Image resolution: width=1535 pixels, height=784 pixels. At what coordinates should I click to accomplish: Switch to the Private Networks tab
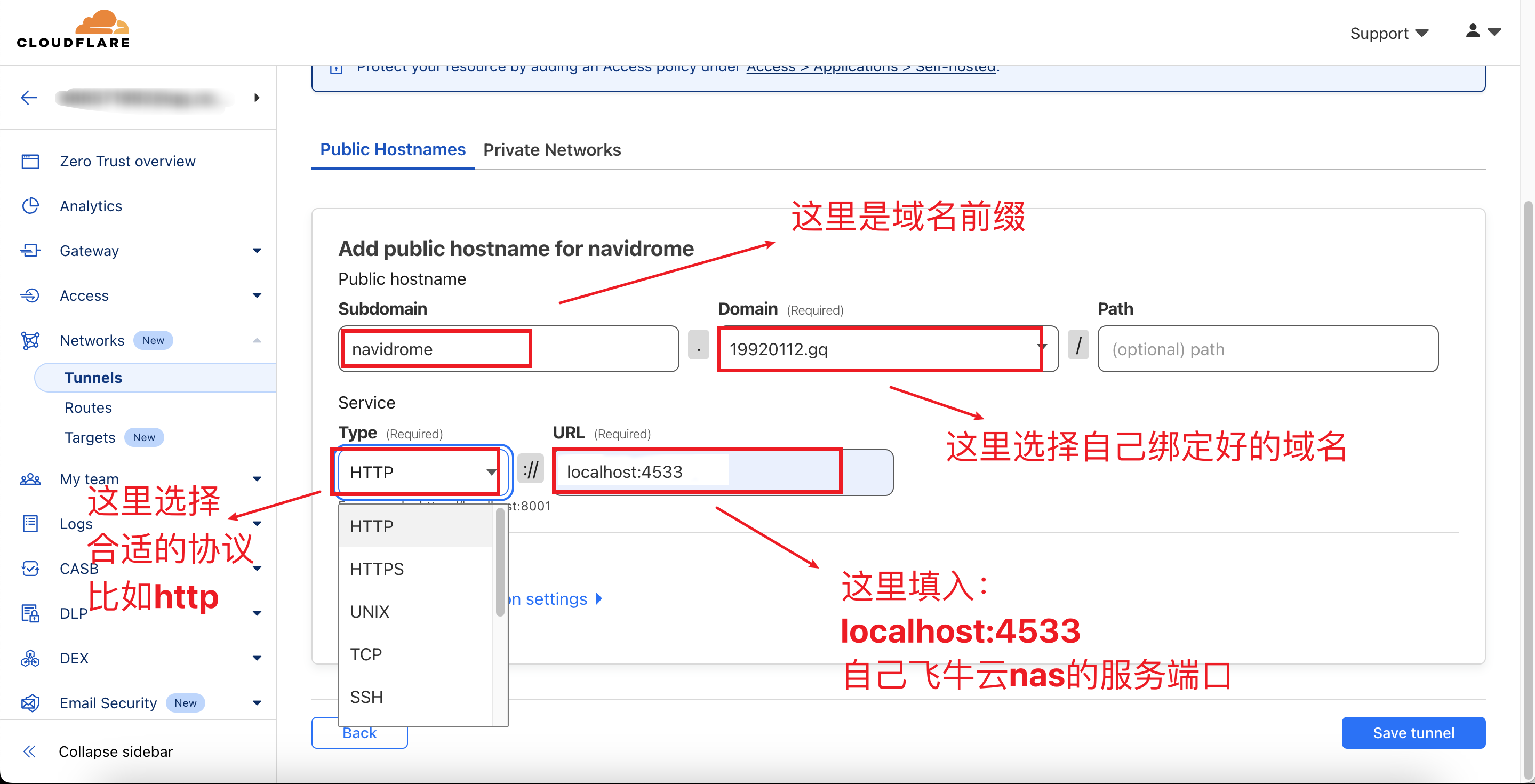[x=552, y=149]
